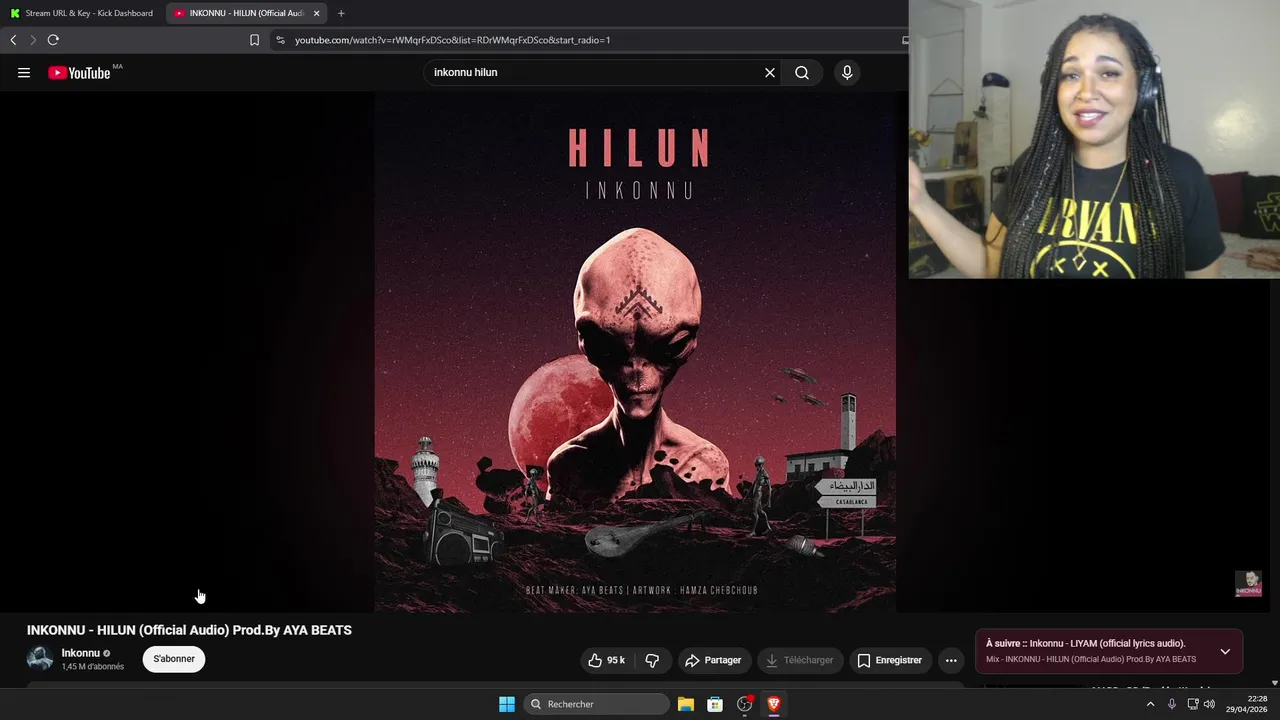Open the network tray icon
The height and width of the screenshot is (720, 1280).
1193,704
